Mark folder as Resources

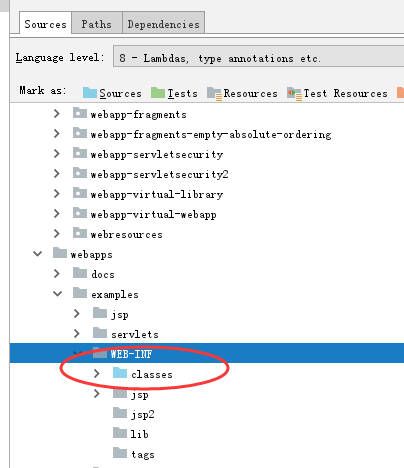pyautogui.click(x=242, y=93)
